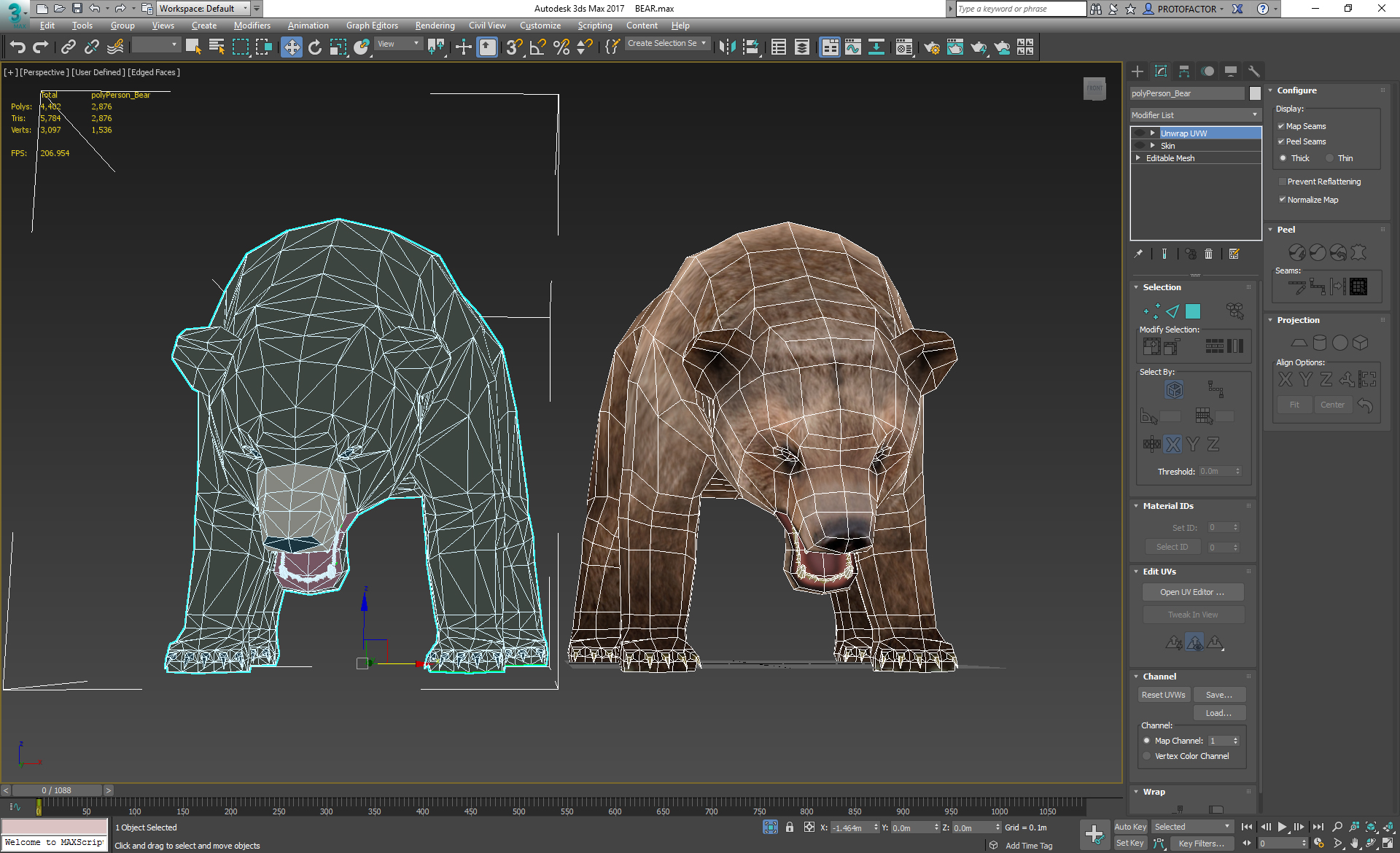
Task: Enable Prevent Reflattening
Action: pyautogui.click(x=1283, y=181)
